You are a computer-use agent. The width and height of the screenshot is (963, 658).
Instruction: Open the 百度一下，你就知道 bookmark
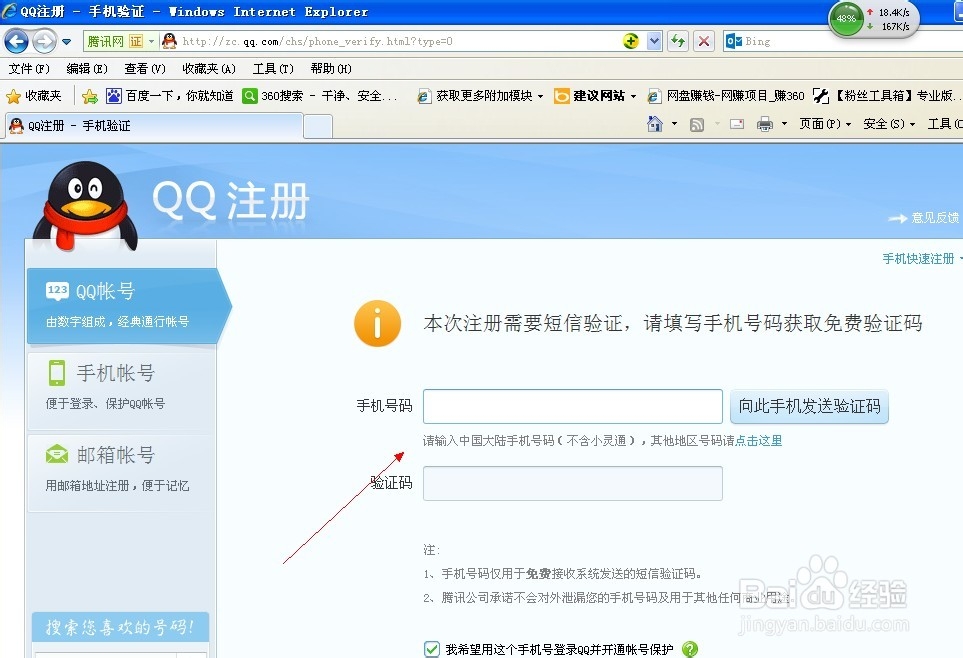170,96
